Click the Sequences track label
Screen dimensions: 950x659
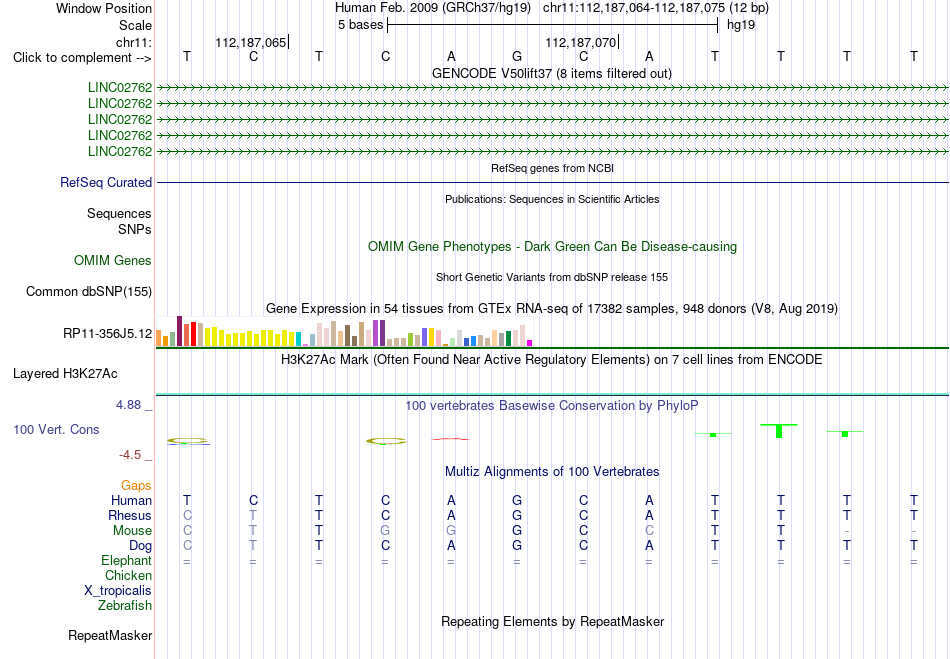tap(119, 213)
